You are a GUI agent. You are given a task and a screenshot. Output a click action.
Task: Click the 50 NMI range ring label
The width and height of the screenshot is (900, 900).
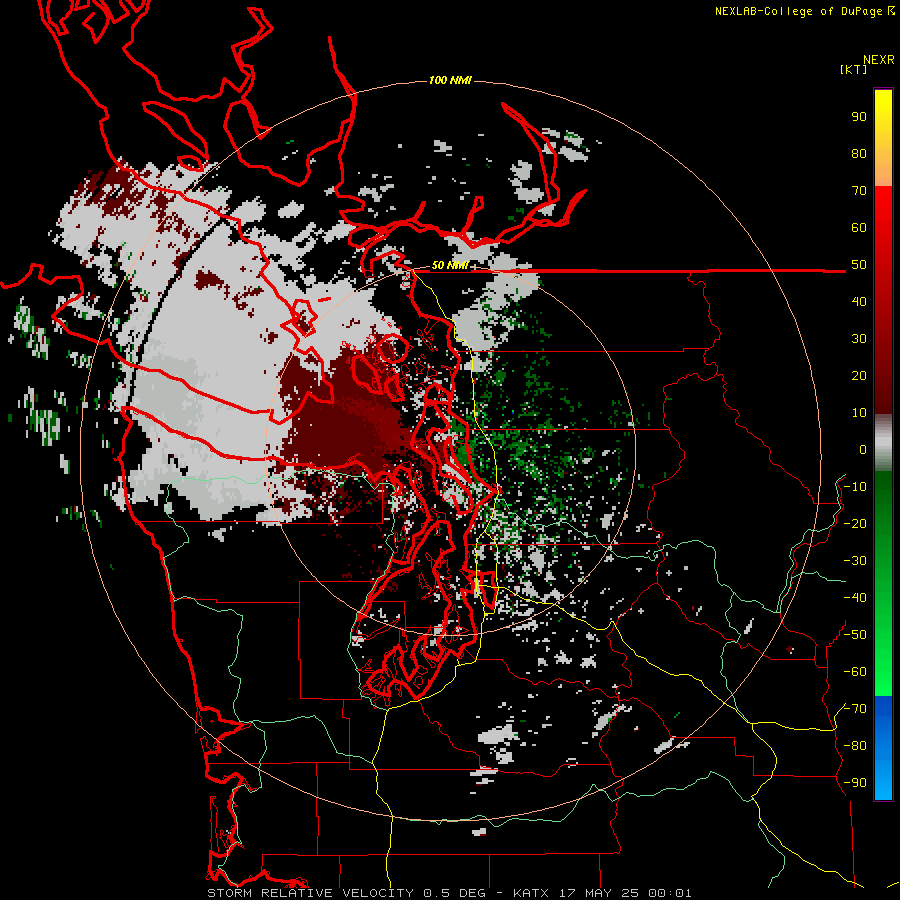point(449,265)
